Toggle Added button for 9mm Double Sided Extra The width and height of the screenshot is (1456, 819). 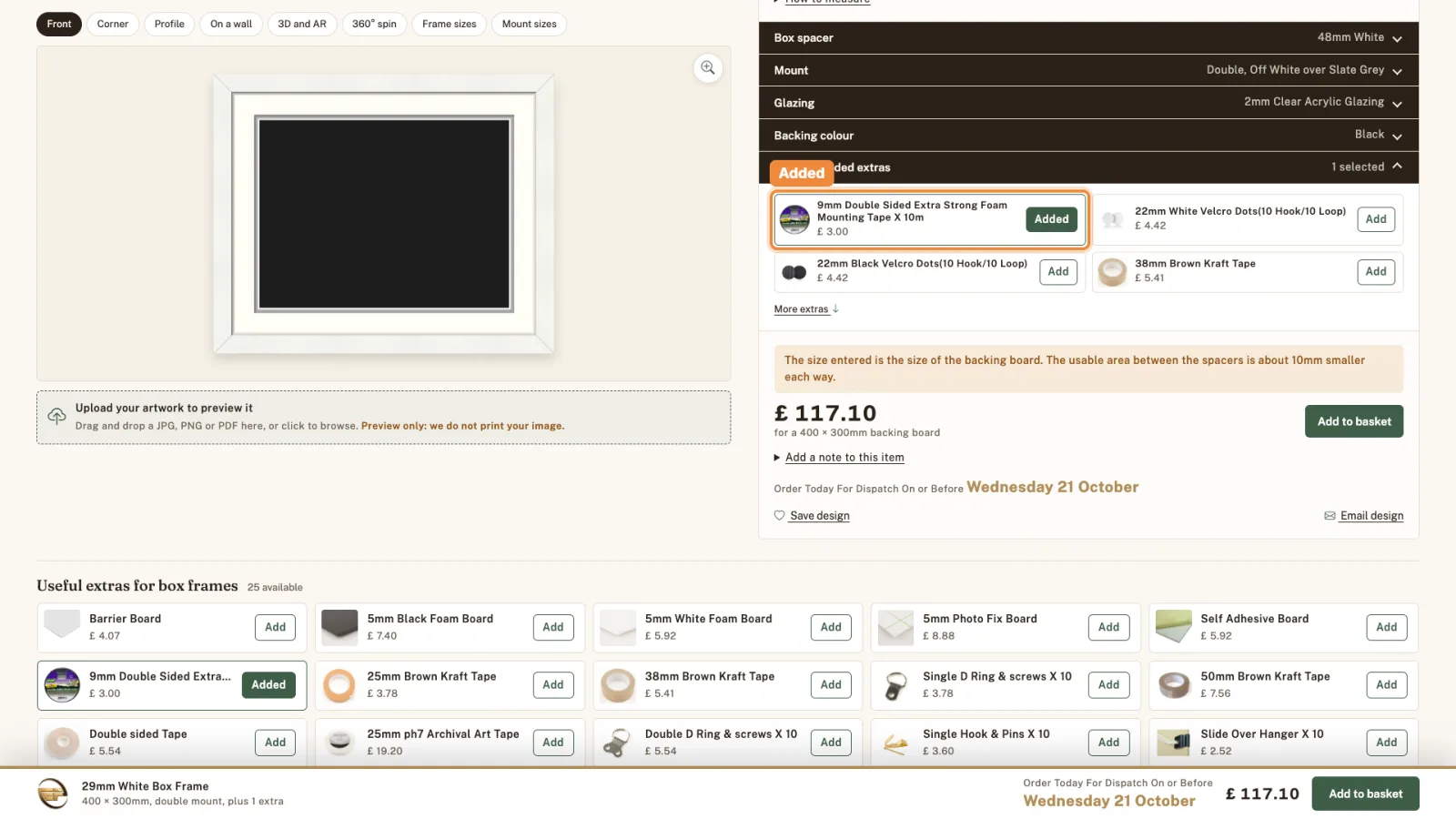click(268, 685)
